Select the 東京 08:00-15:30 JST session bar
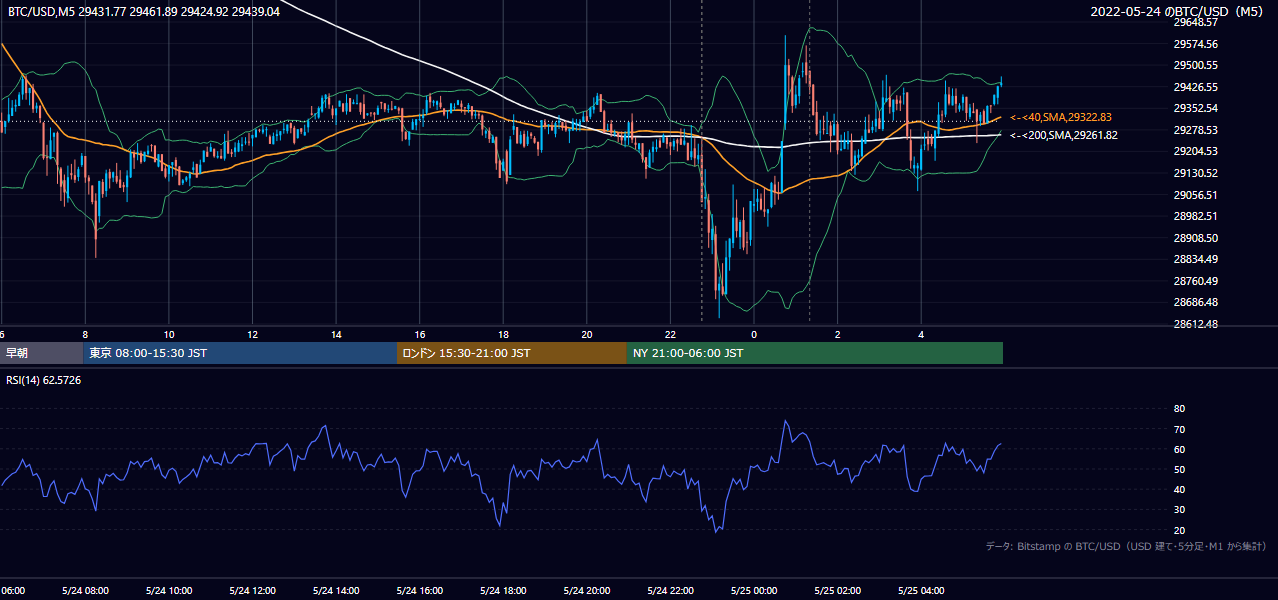This screenshot has height=600, width=1278. [240, 353]
